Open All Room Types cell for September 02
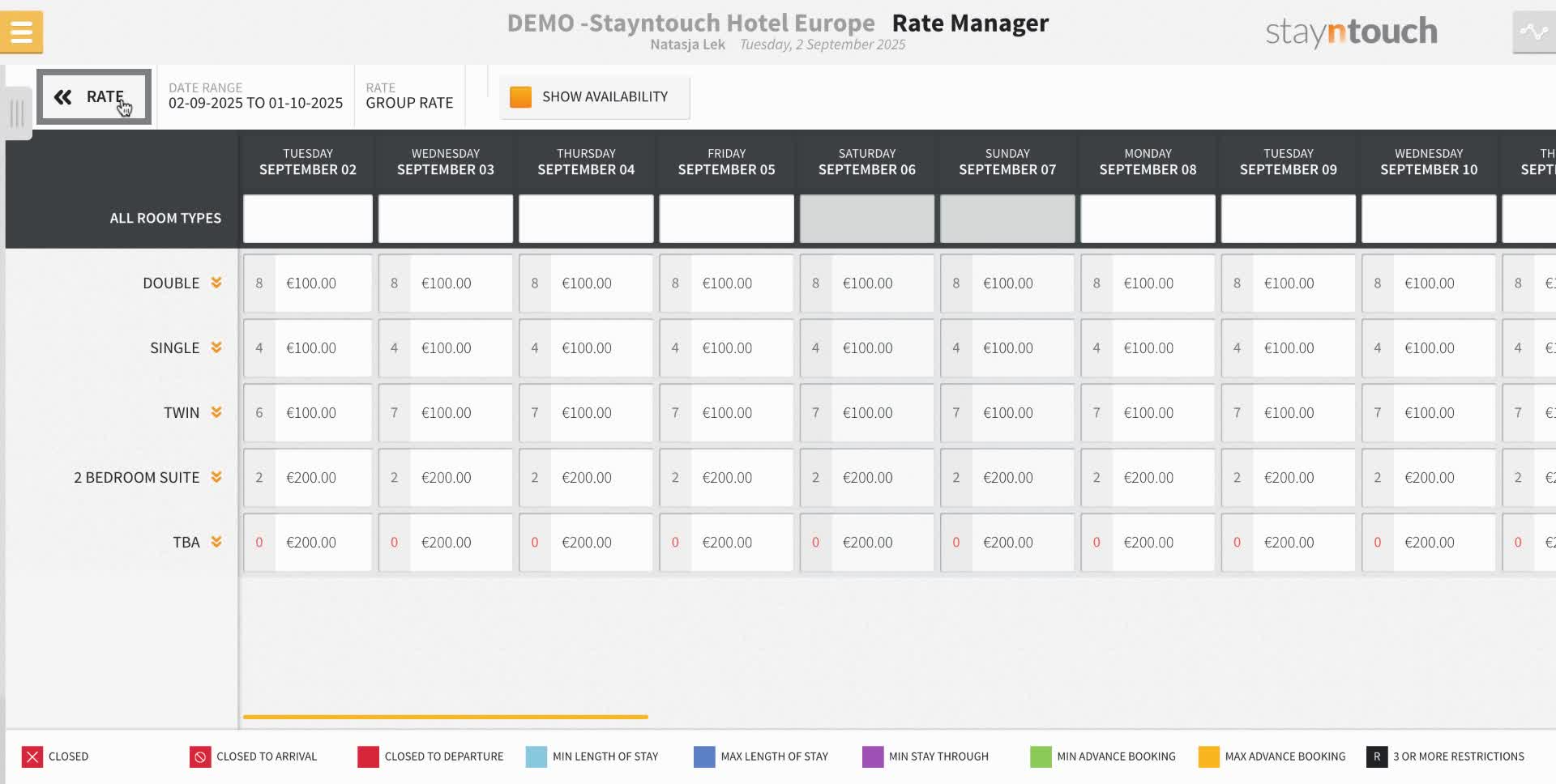This screenshot has width=1556, height=784. pos(308,218)
